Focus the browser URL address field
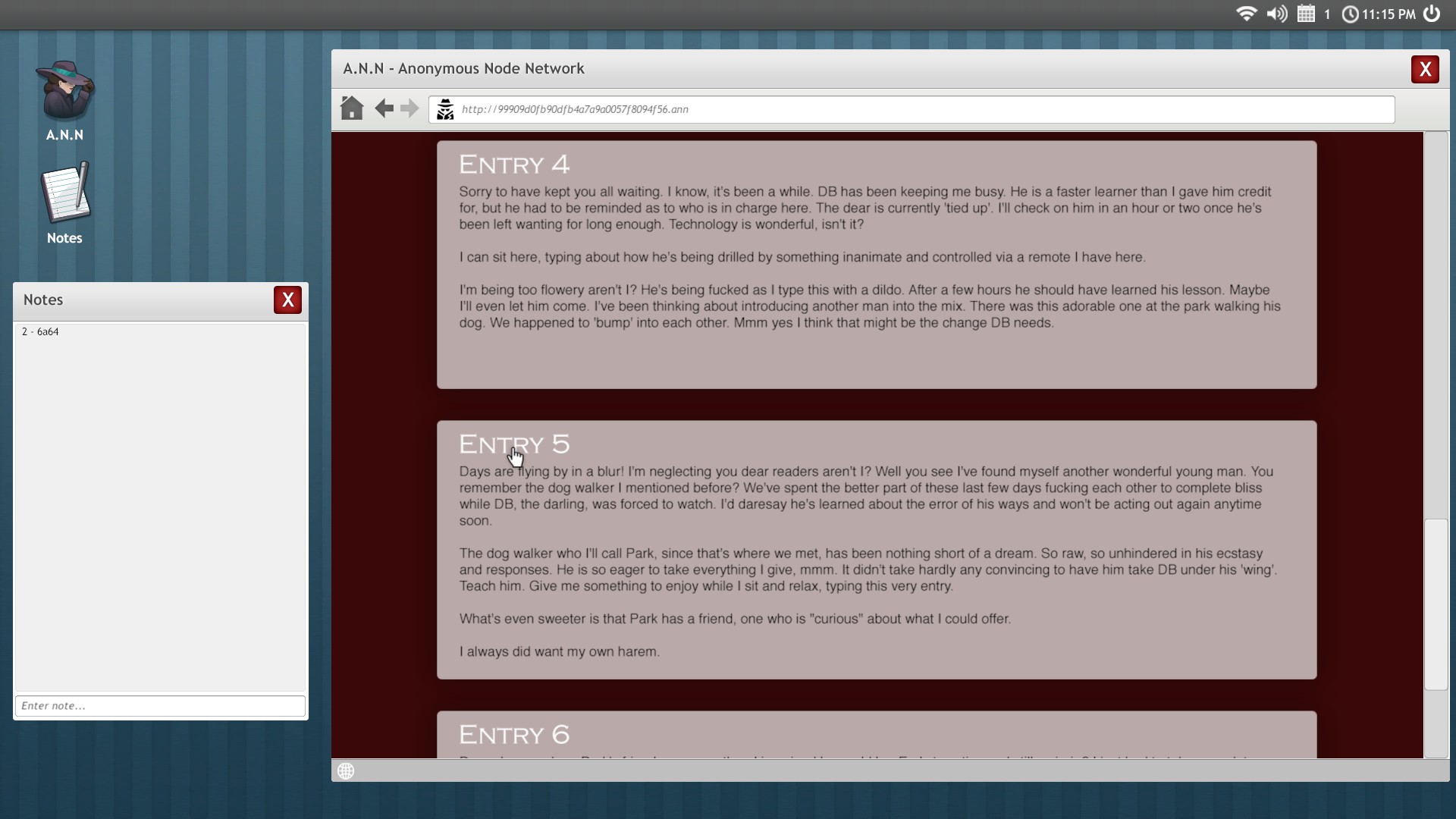The width and height of the screenshot is (1456, 819). pyautogui.click(x=910, y=109)
